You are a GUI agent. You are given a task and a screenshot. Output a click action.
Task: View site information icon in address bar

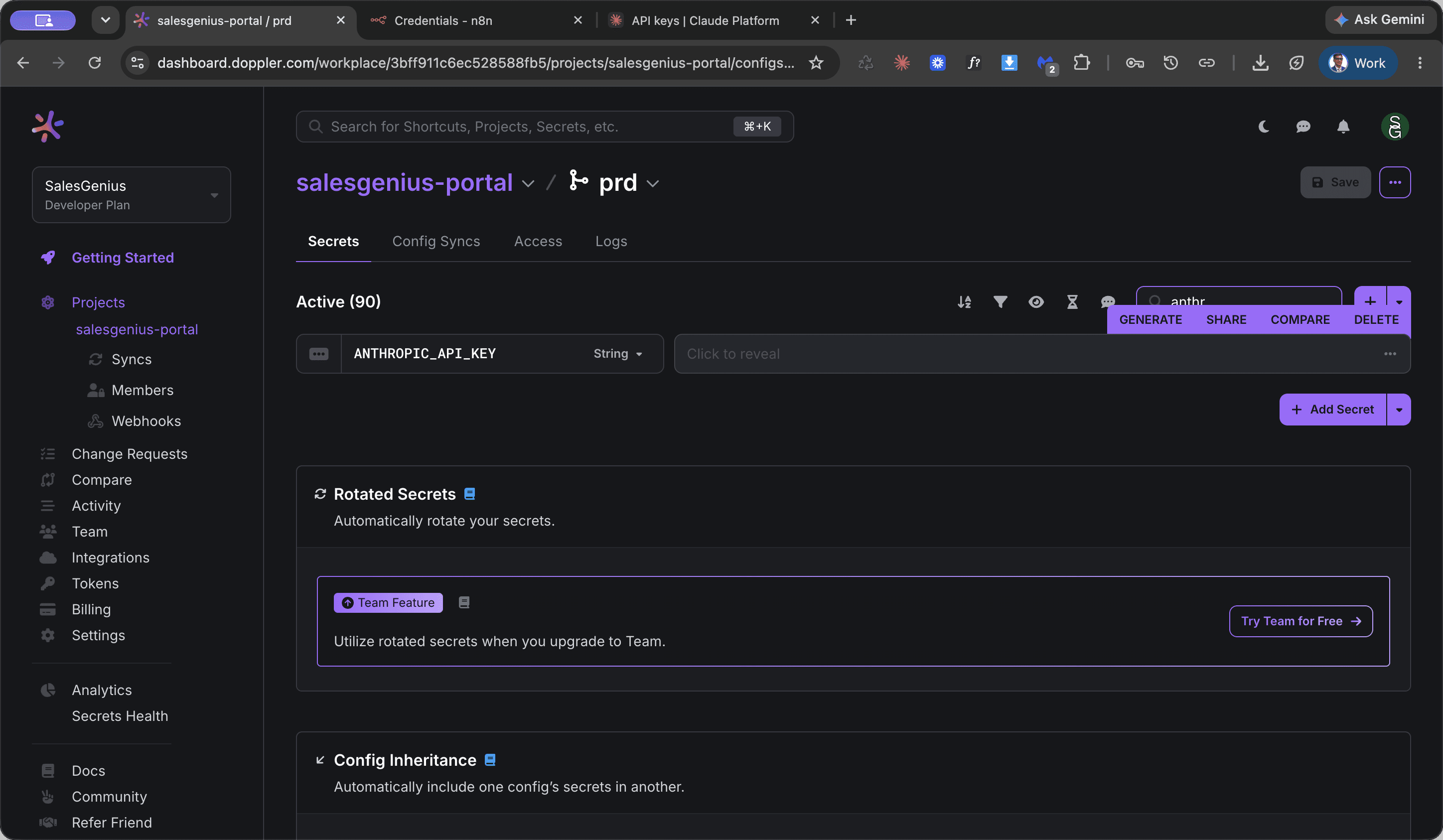point(138,63)
